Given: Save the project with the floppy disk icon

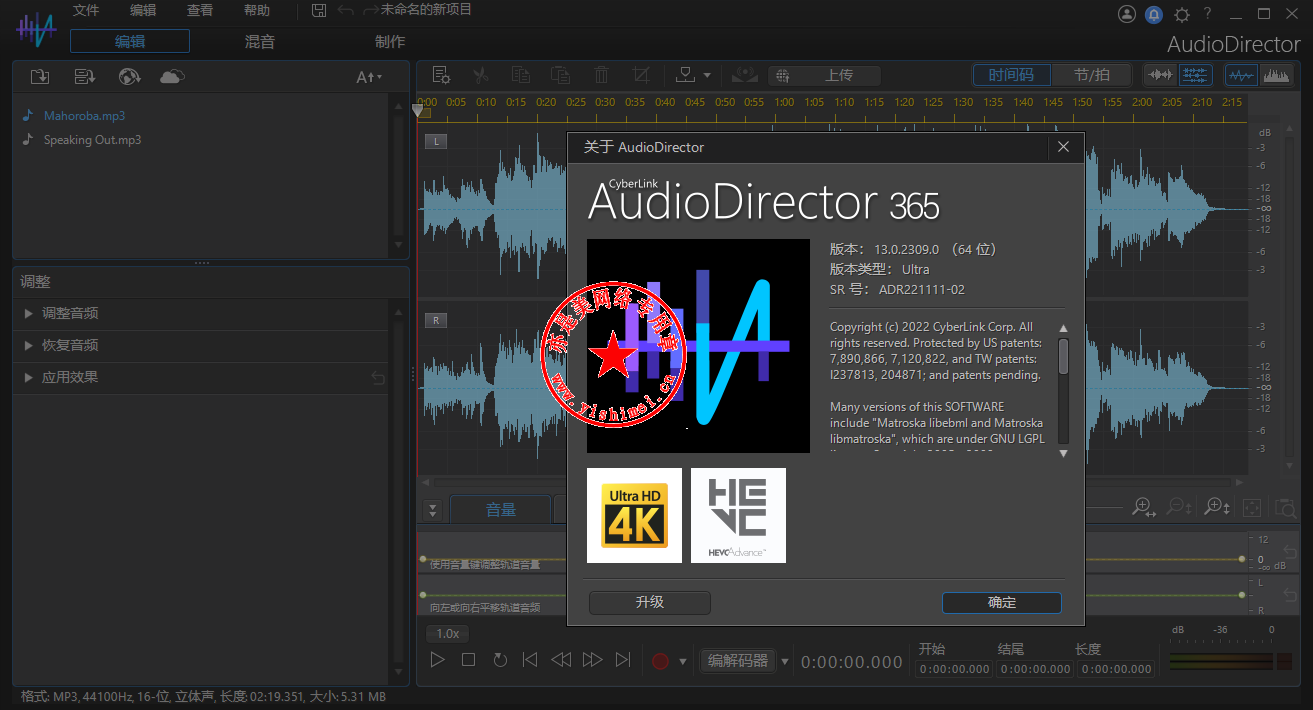Looking at the screenshot, I should tap(319, 10).
